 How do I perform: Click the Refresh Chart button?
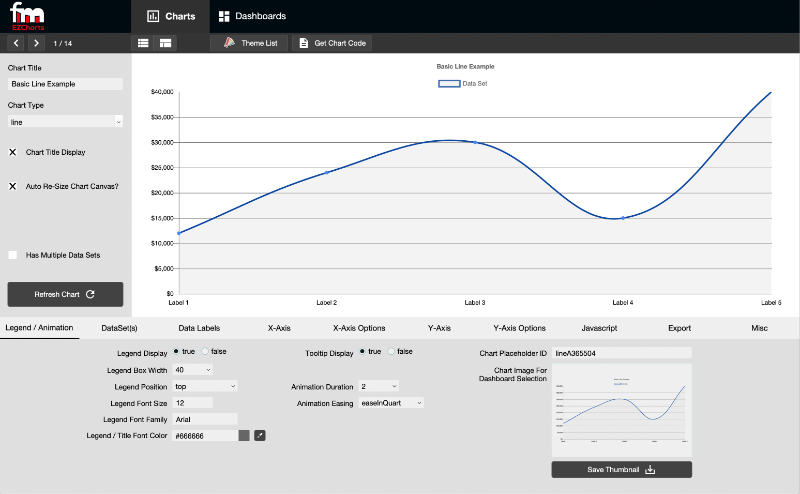click(x=65, y=294)
